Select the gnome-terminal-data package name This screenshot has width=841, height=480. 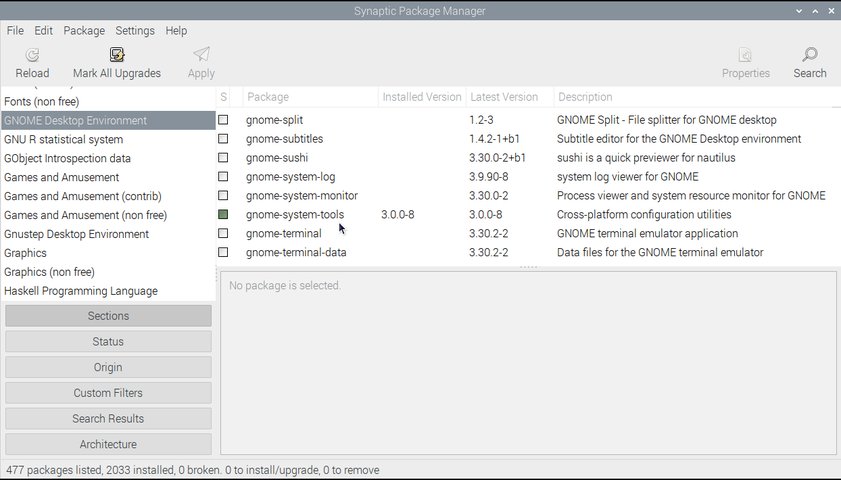[x=296, y=252]
